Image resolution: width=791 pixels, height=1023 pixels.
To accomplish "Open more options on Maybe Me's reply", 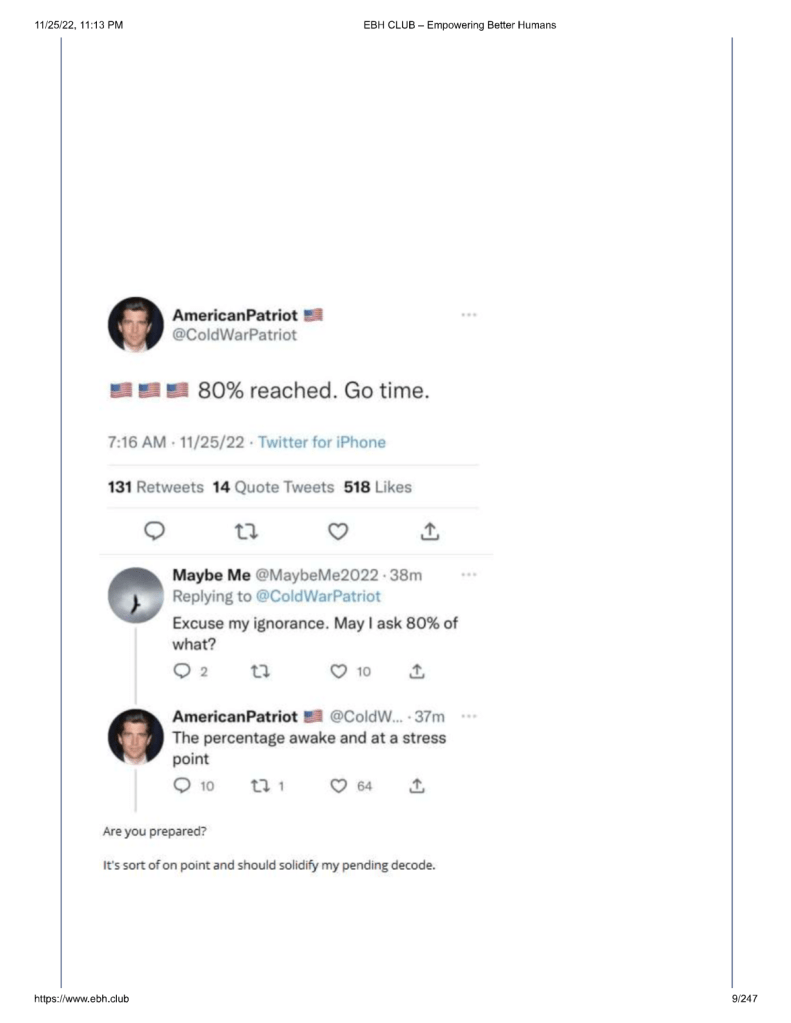I will (468, 575).
